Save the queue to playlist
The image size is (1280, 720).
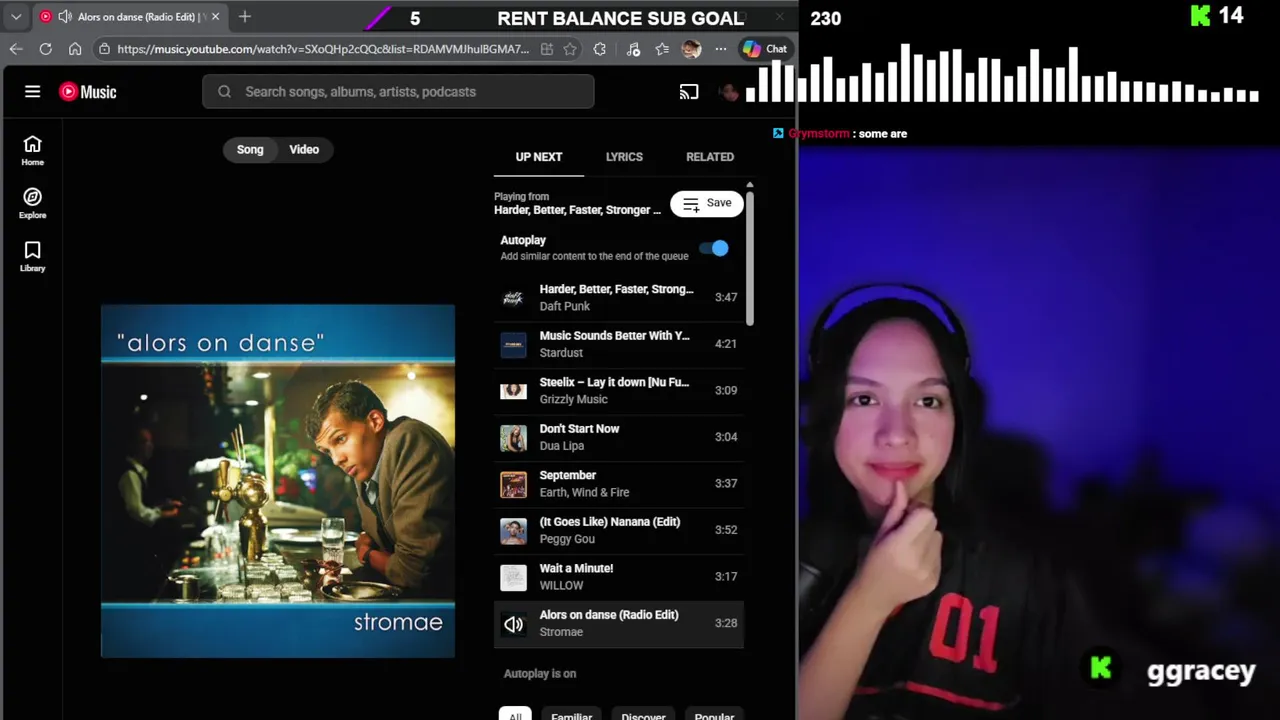(707, 203)
